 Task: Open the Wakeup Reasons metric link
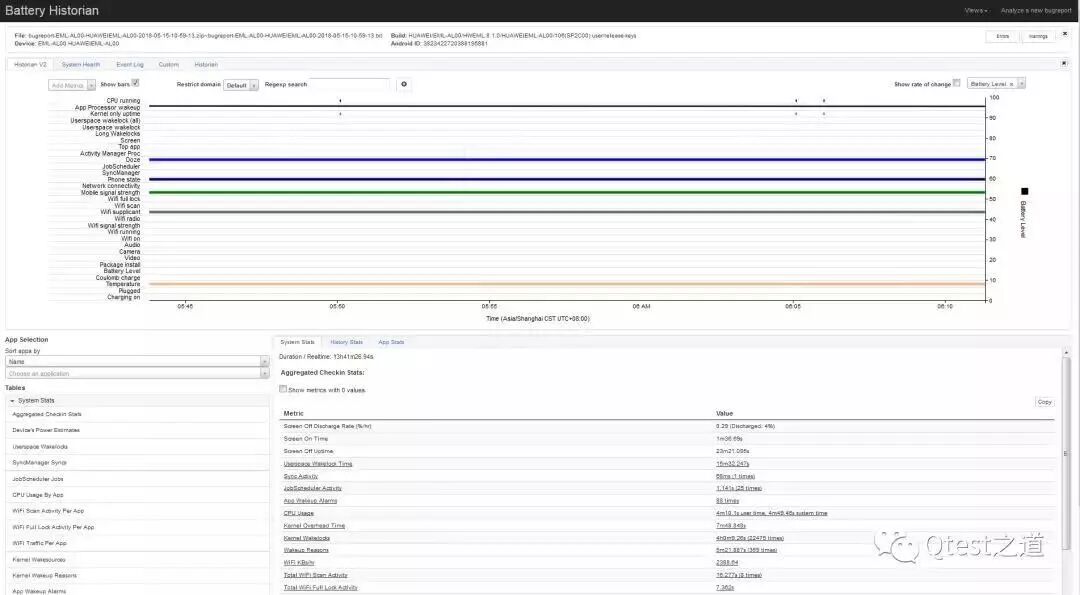pyautogui.click(x=306, y=550)
